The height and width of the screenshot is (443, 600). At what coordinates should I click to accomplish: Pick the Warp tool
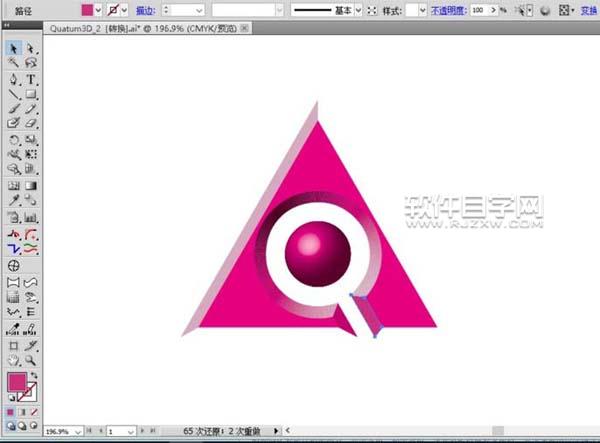pos(13,155)
